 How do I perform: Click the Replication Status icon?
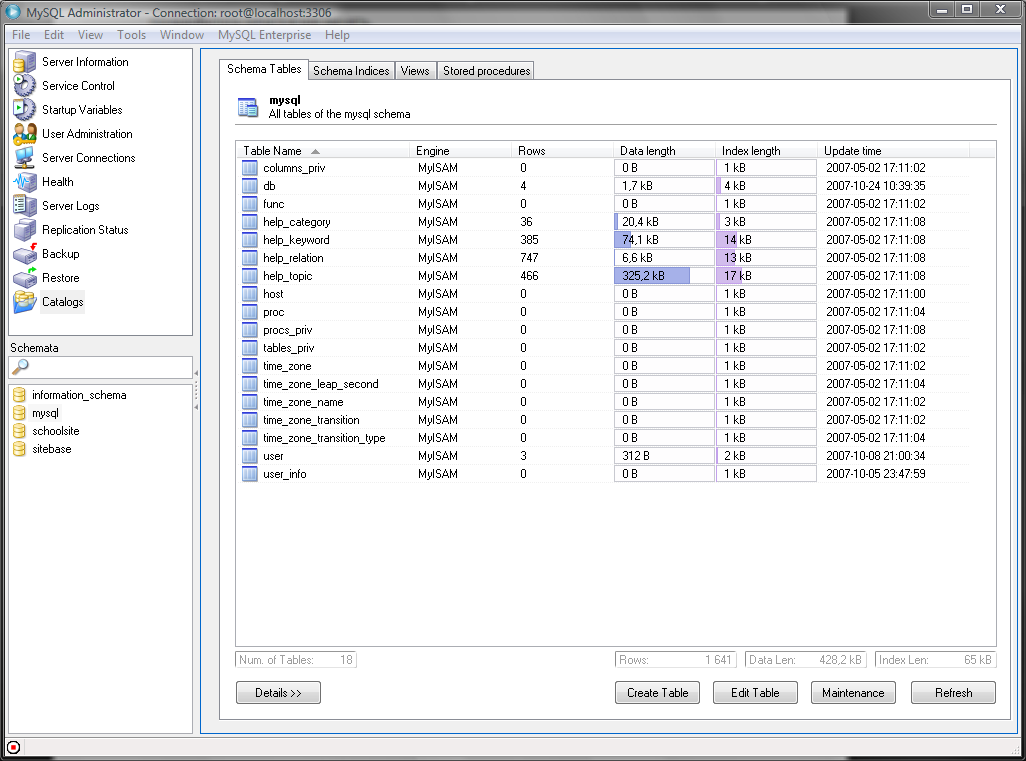coord(25,230)
